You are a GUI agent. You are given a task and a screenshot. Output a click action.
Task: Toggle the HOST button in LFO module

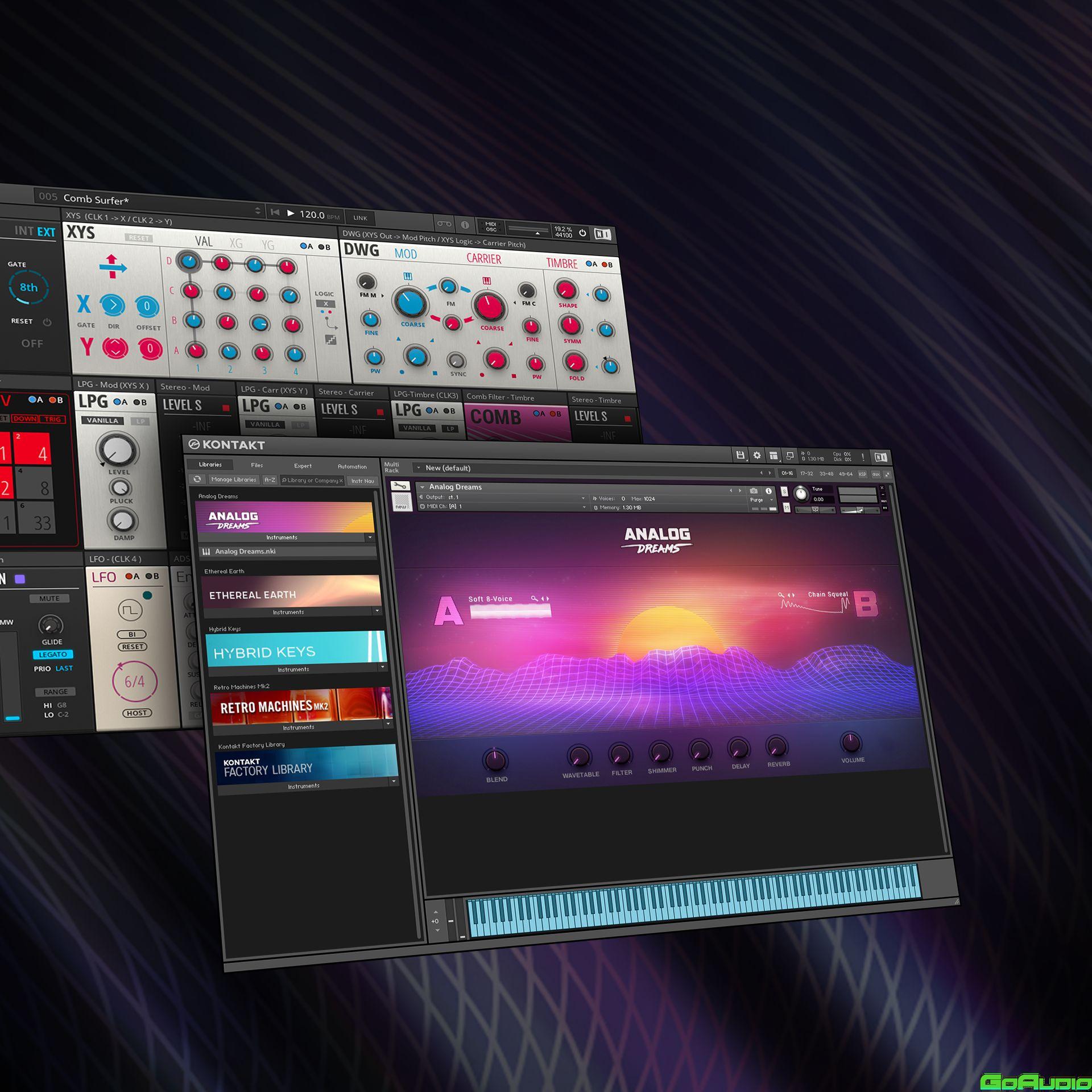(136, 713)
